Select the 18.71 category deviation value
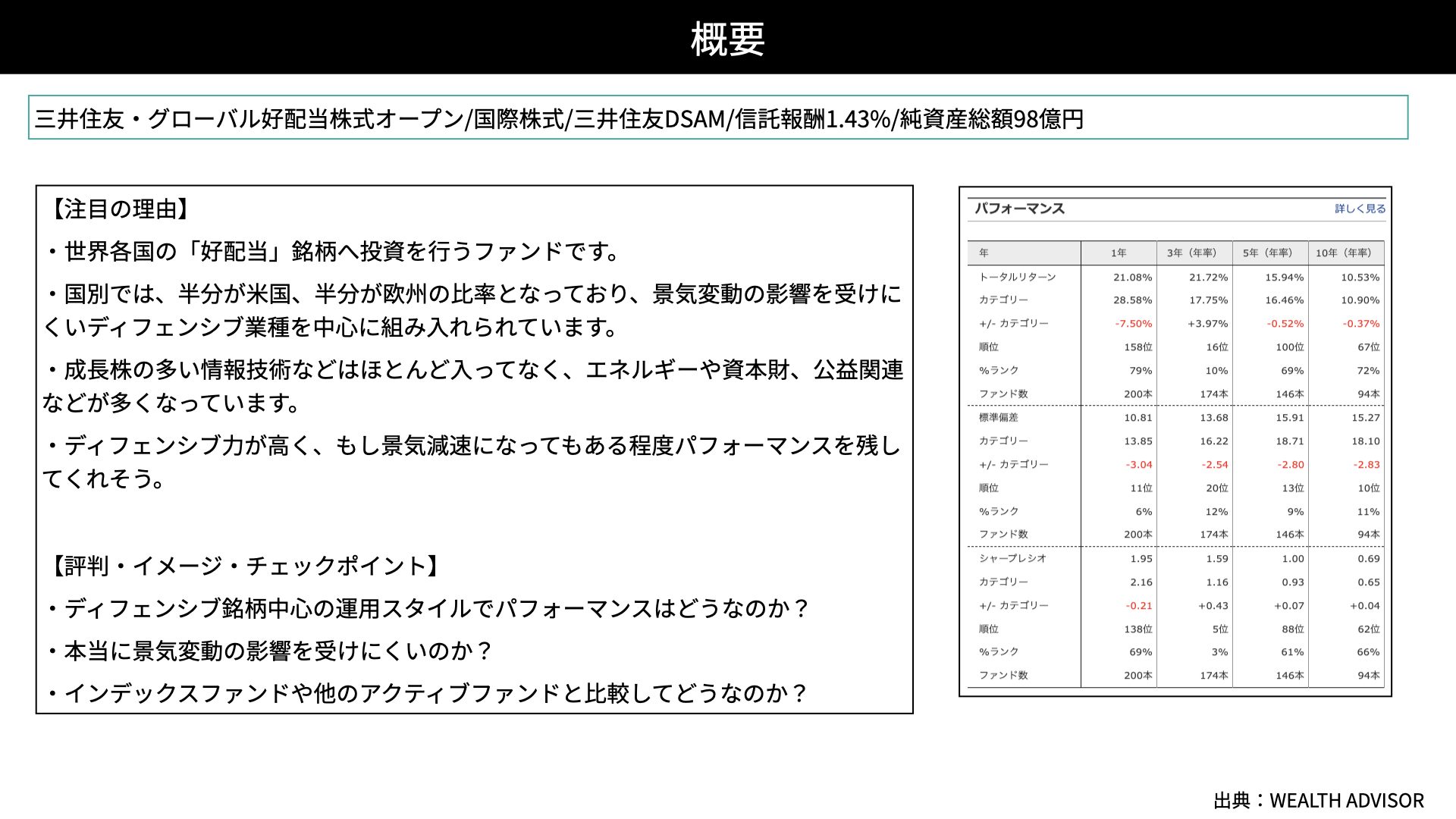The height and width of the screenshot is (819, 1456). tap(1289, 441)
